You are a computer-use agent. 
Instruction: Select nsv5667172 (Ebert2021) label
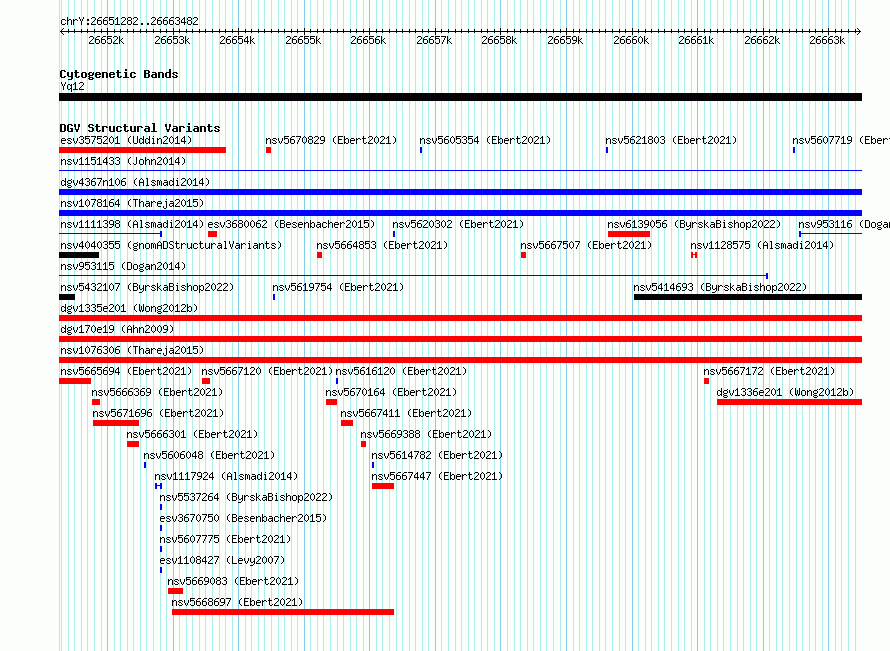(769, 371)
